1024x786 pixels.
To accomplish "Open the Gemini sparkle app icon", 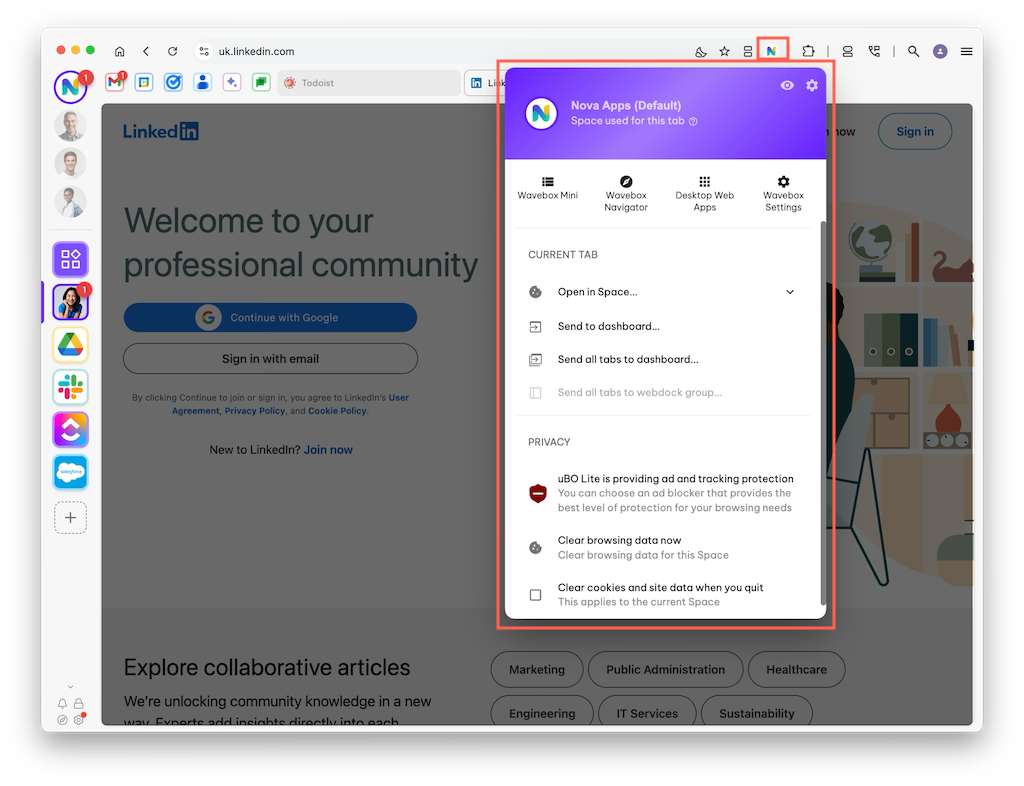I will pos(232,82).
